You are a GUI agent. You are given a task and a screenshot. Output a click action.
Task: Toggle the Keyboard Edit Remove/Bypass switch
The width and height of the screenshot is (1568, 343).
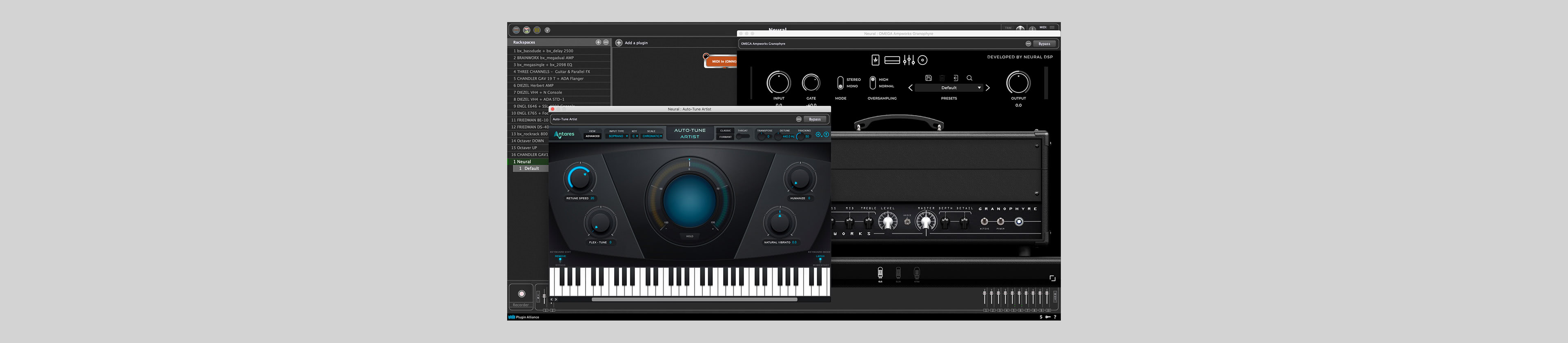tap(560, 260)
